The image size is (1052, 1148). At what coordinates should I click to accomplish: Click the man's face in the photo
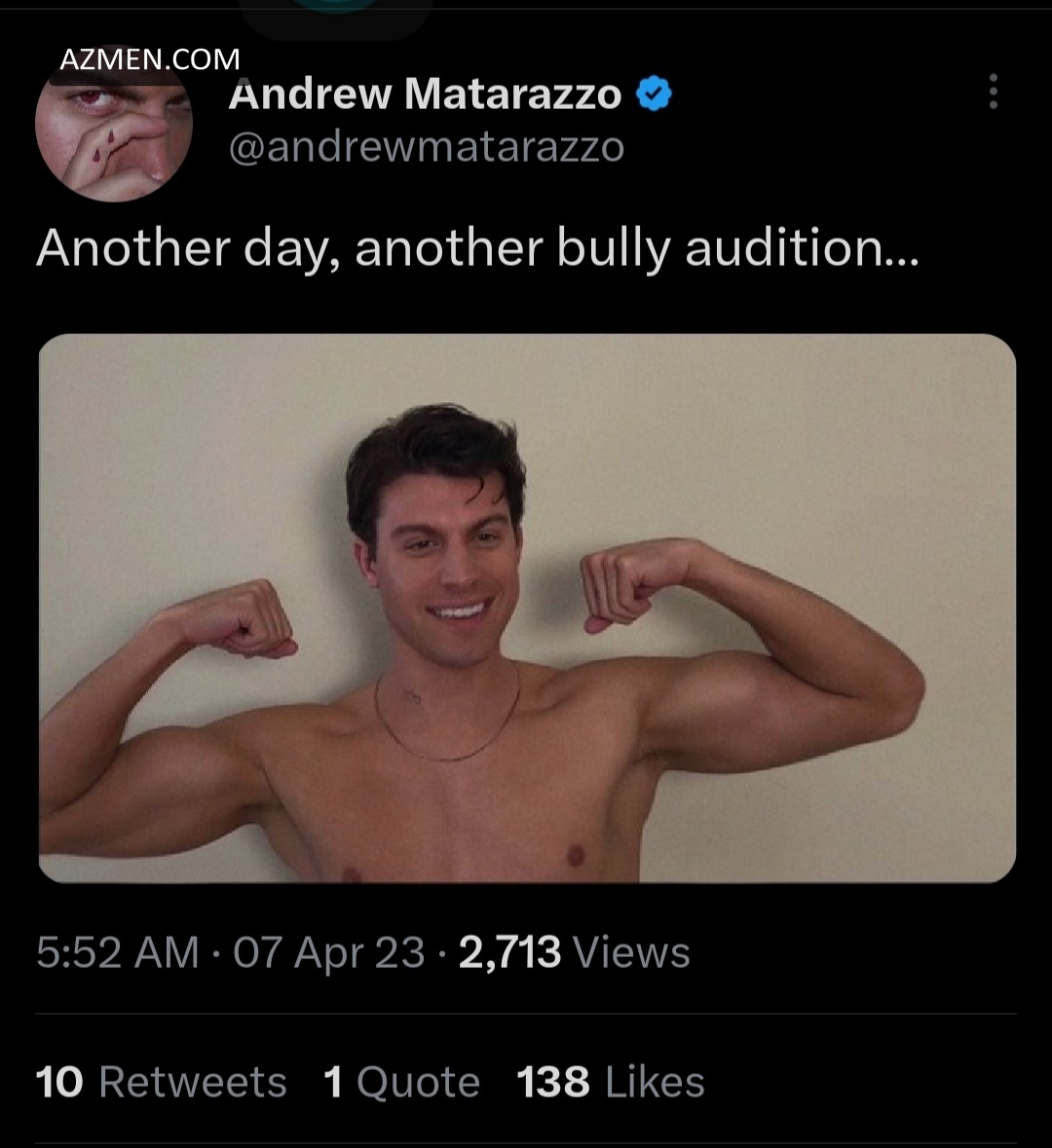point(445,574)
